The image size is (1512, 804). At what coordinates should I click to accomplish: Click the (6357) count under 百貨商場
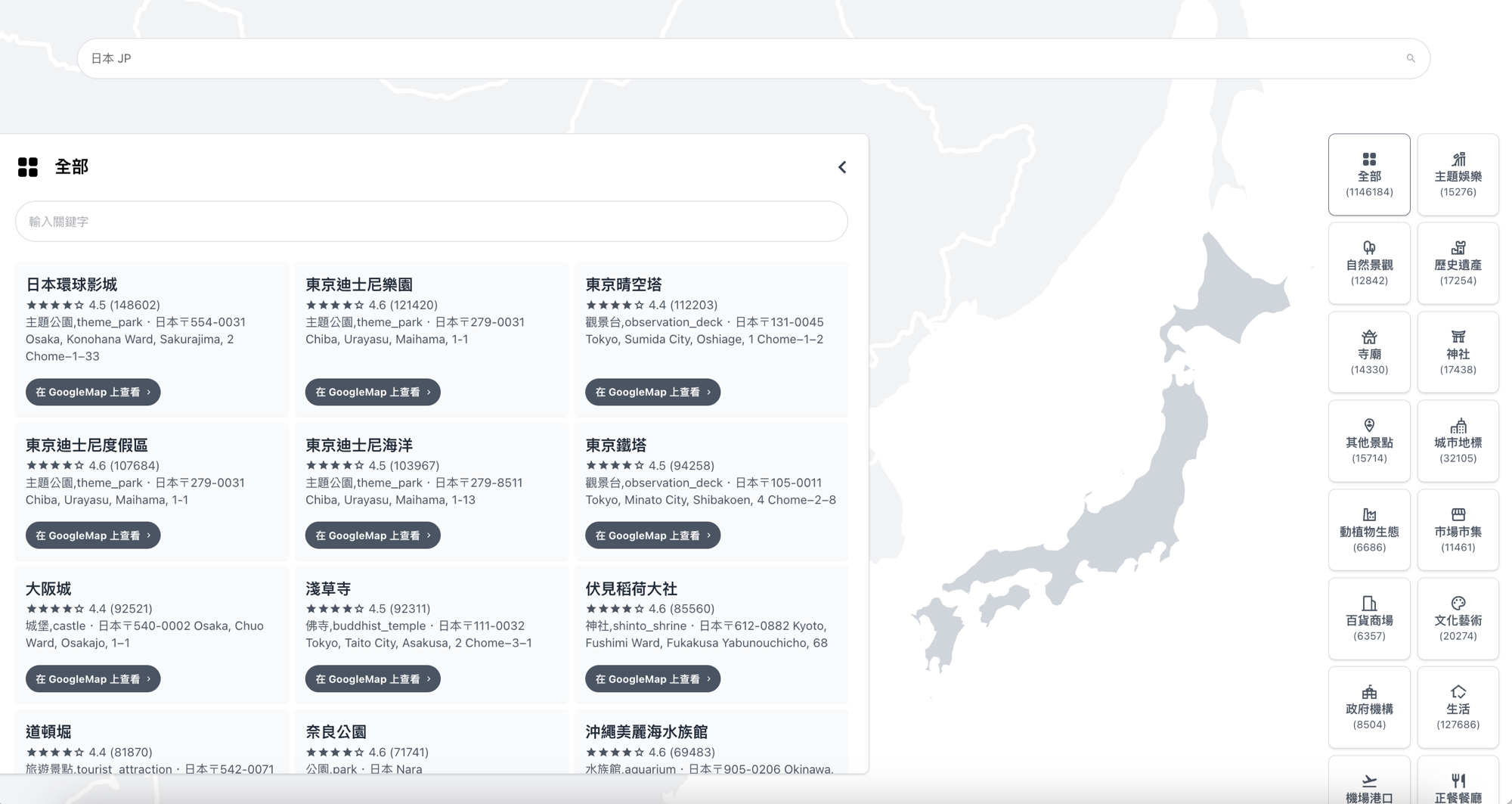coord(1369,636)
